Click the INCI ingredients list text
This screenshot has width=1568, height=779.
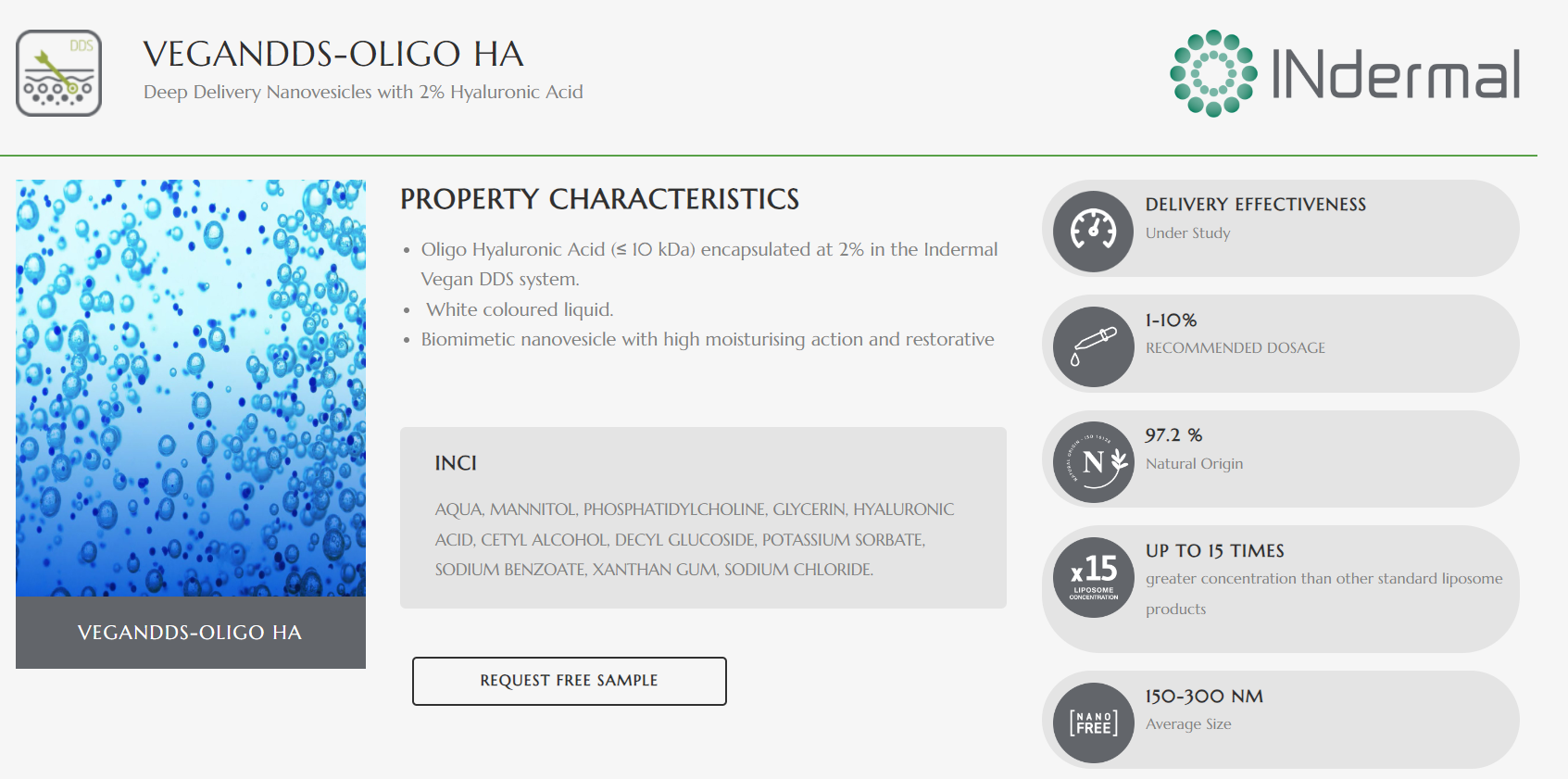tap(694, 539)
